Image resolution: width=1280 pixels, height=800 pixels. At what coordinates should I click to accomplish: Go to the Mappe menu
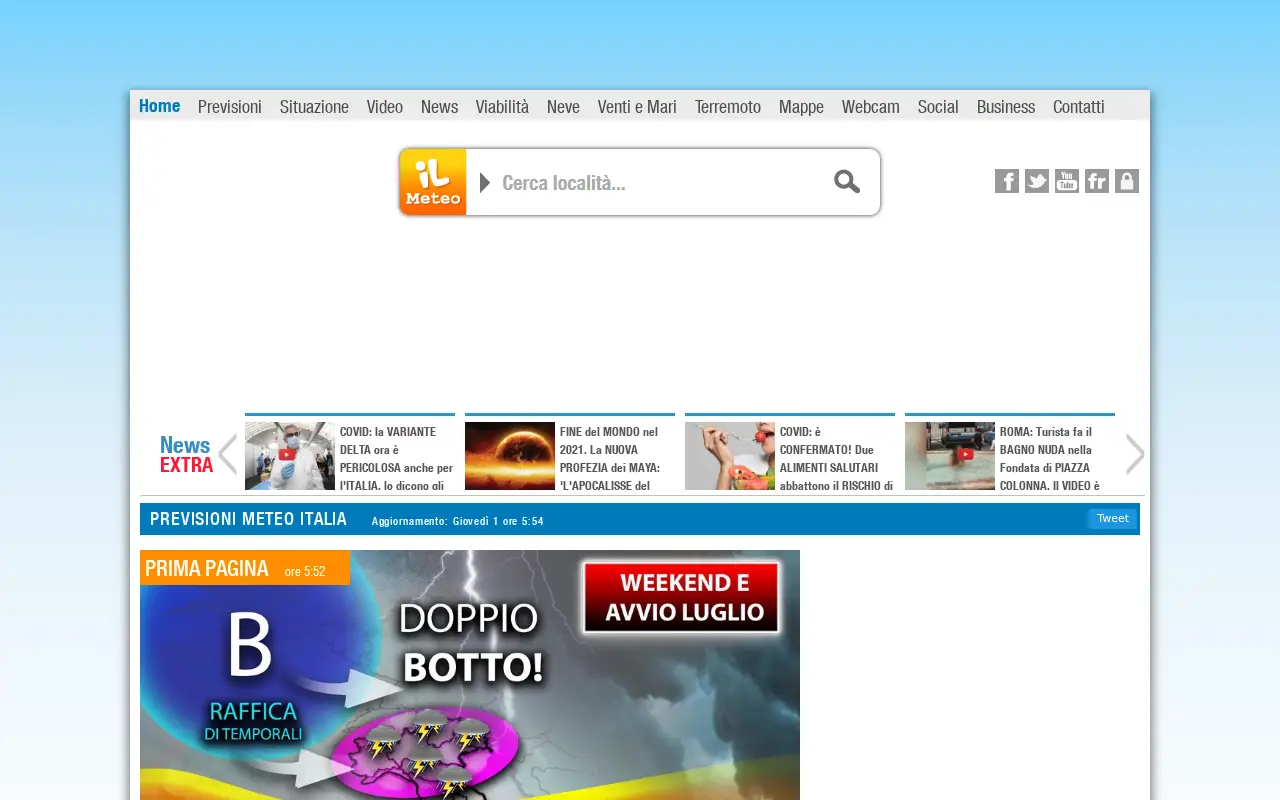point(801,107)
